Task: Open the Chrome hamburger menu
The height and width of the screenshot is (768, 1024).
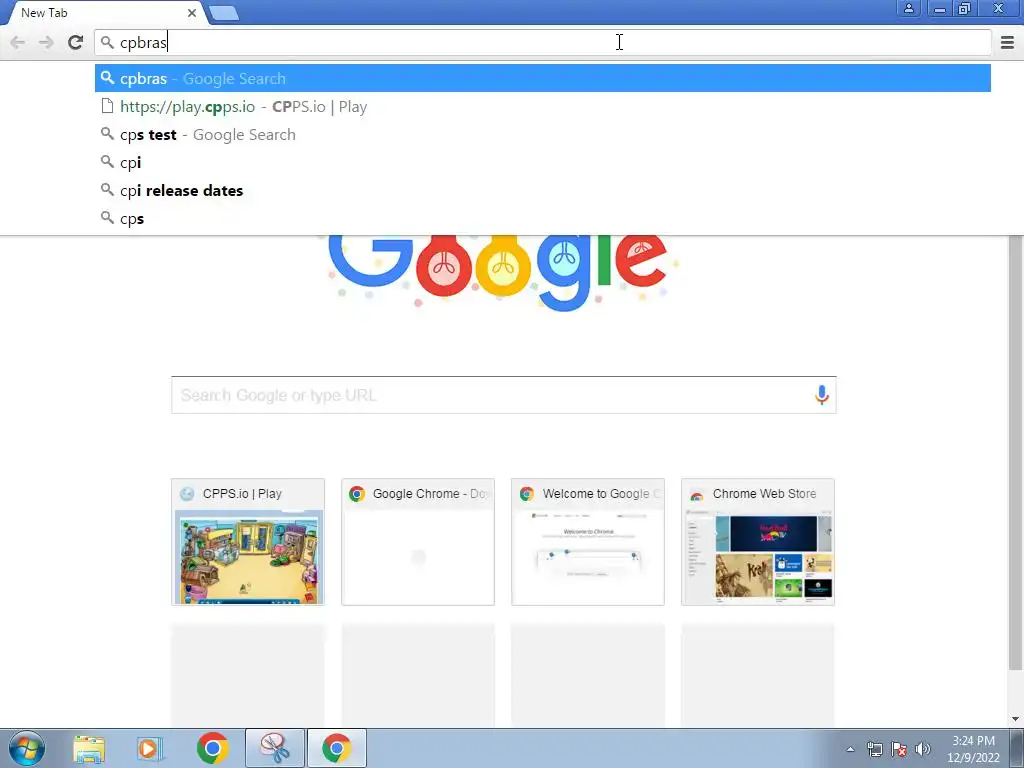Action: pyautogui.click(x=1007, y=42)
